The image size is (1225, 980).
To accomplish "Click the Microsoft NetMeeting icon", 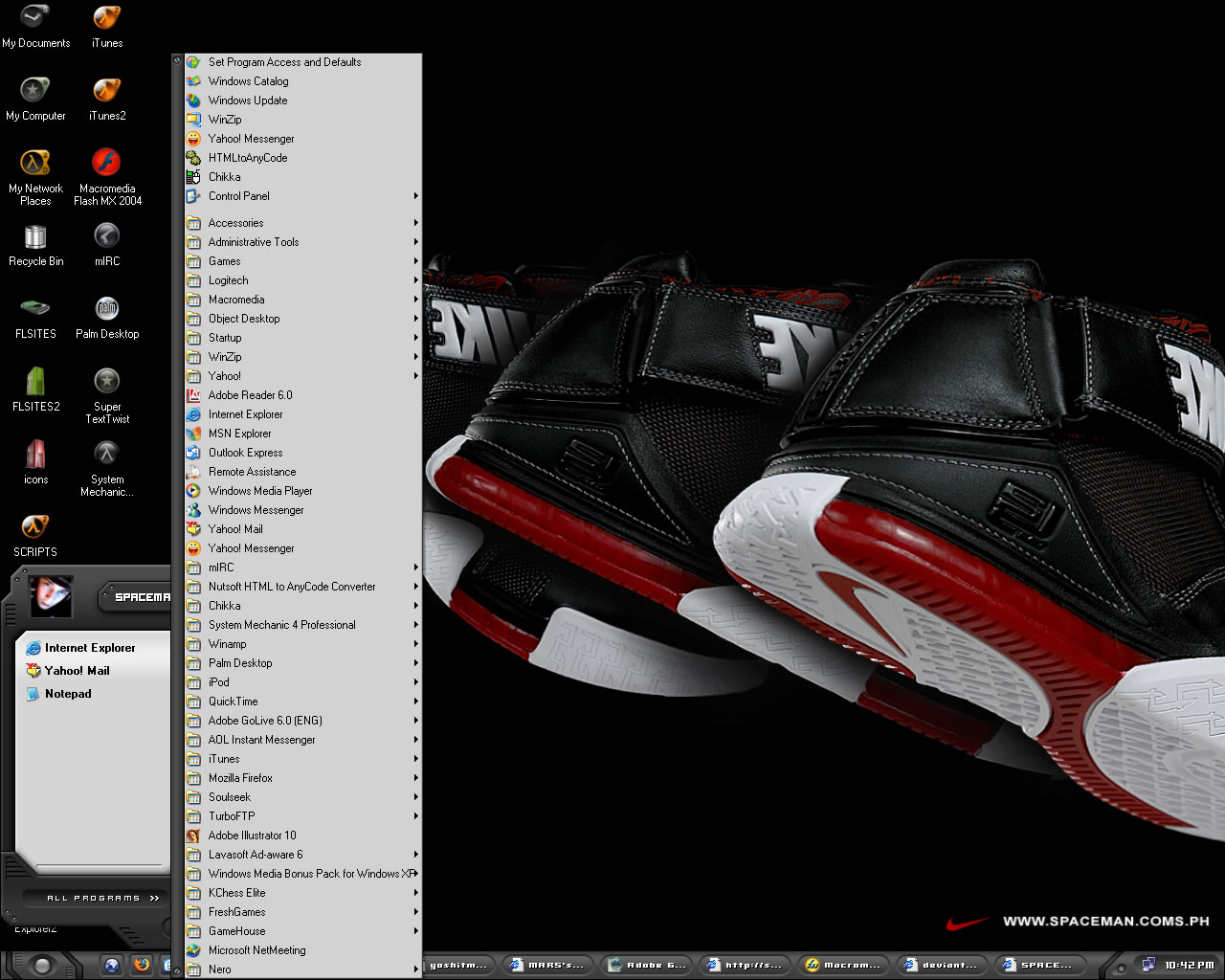I will pos(193,950).
